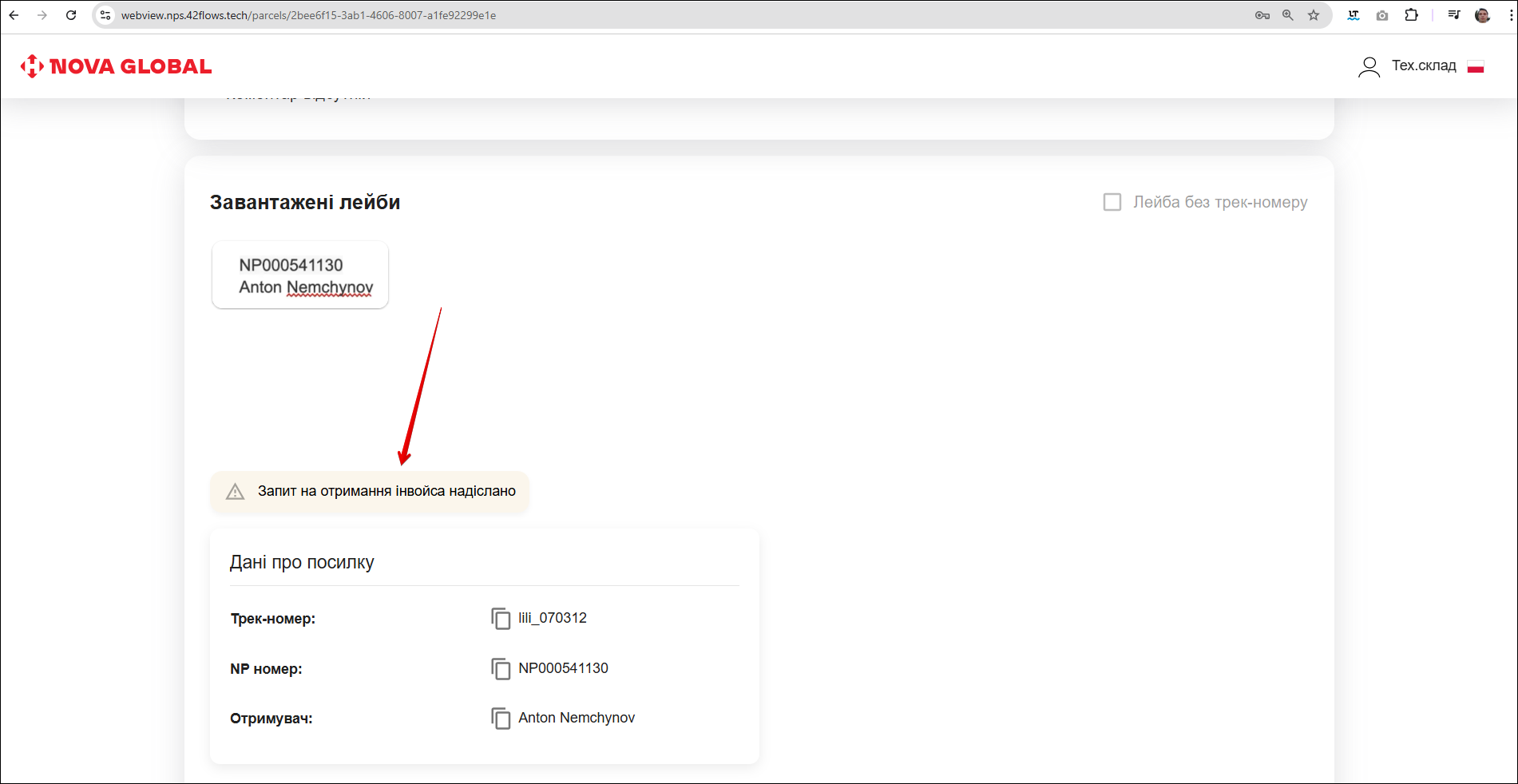Click the warning triangle icon in notification
This screenshot has height=784, width=1518.
tap(236, 492)
